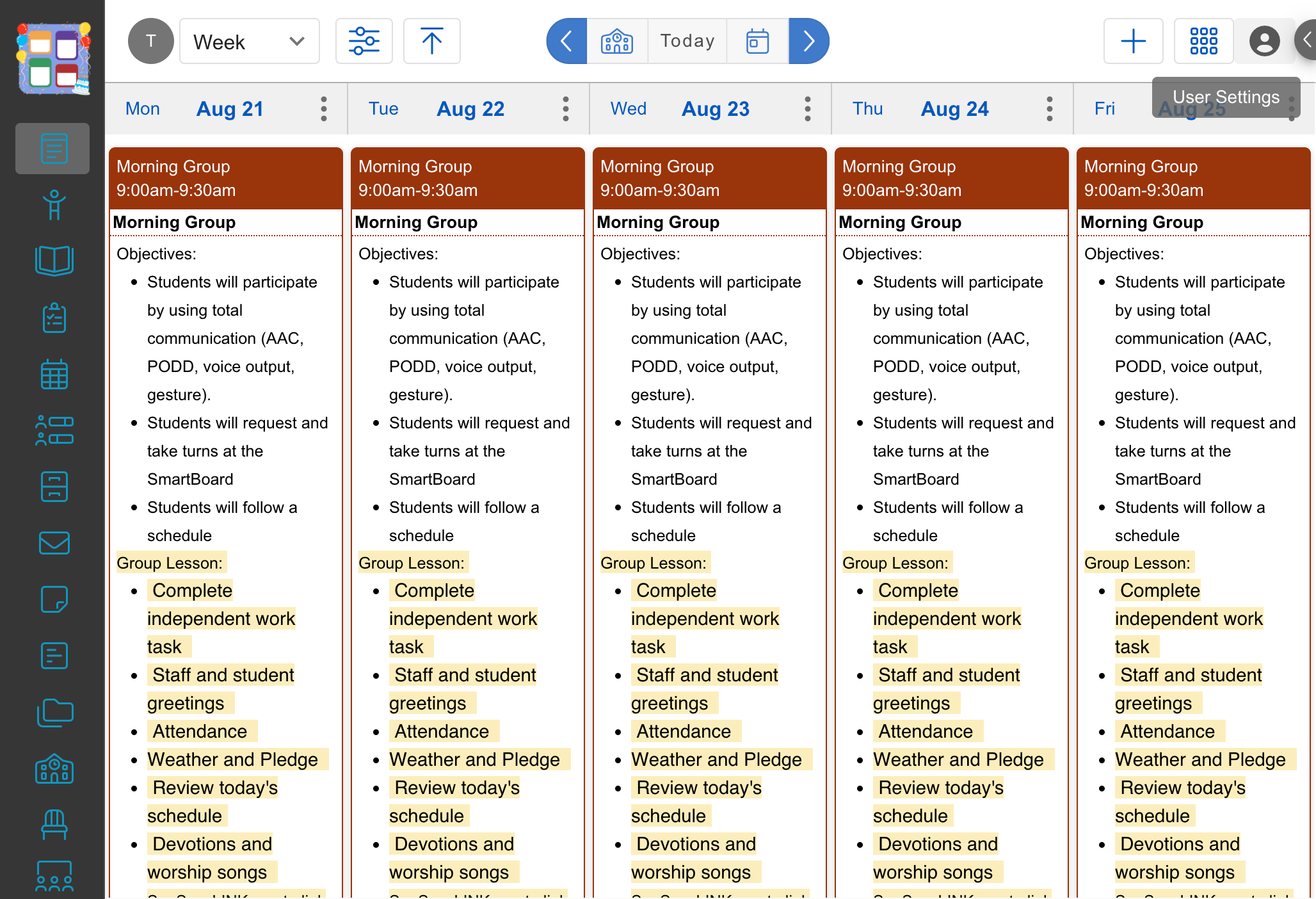
Task: Click the planbook app logo
Action: coord(53,58)
